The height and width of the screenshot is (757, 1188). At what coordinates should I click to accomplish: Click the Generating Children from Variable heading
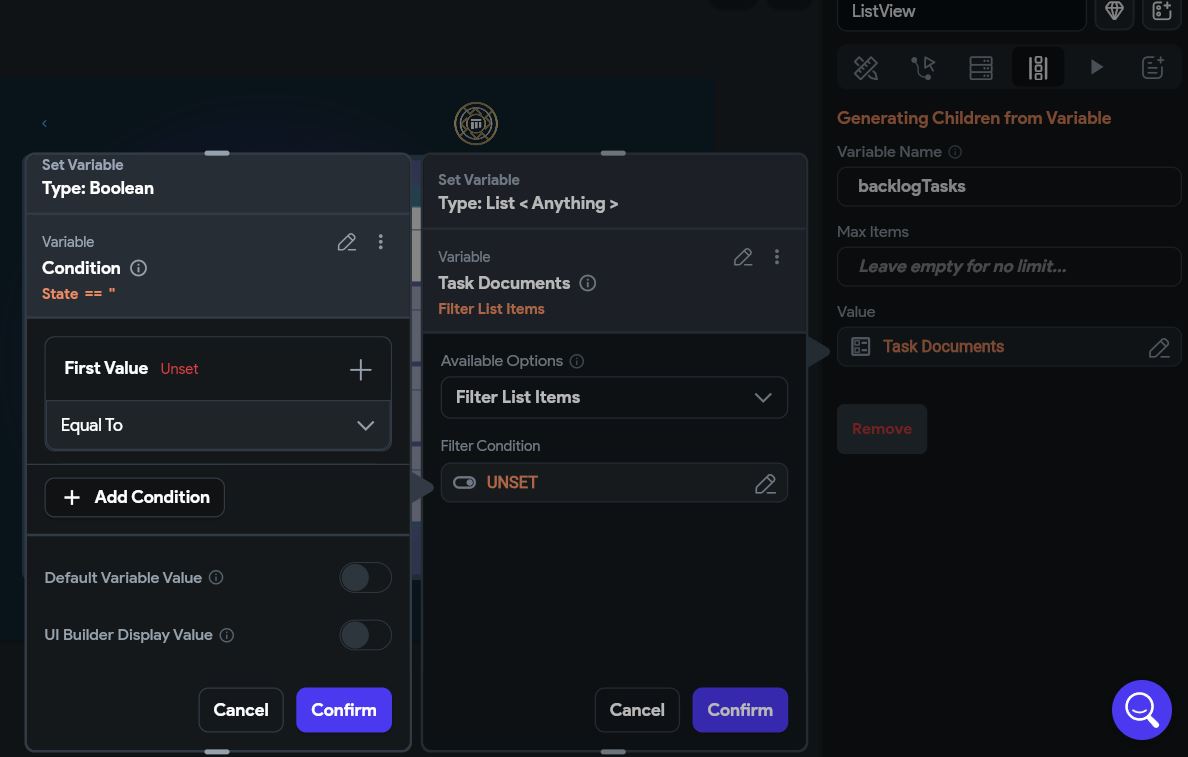[974, 118]
